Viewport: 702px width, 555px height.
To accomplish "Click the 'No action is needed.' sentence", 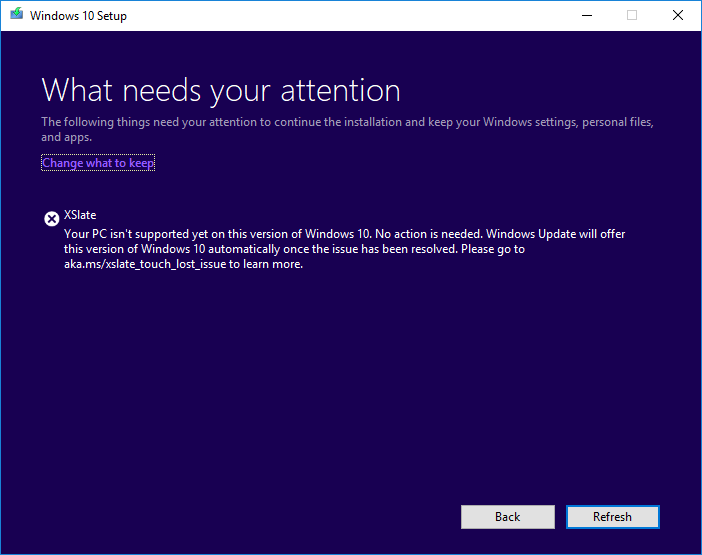I will point(428,234).
